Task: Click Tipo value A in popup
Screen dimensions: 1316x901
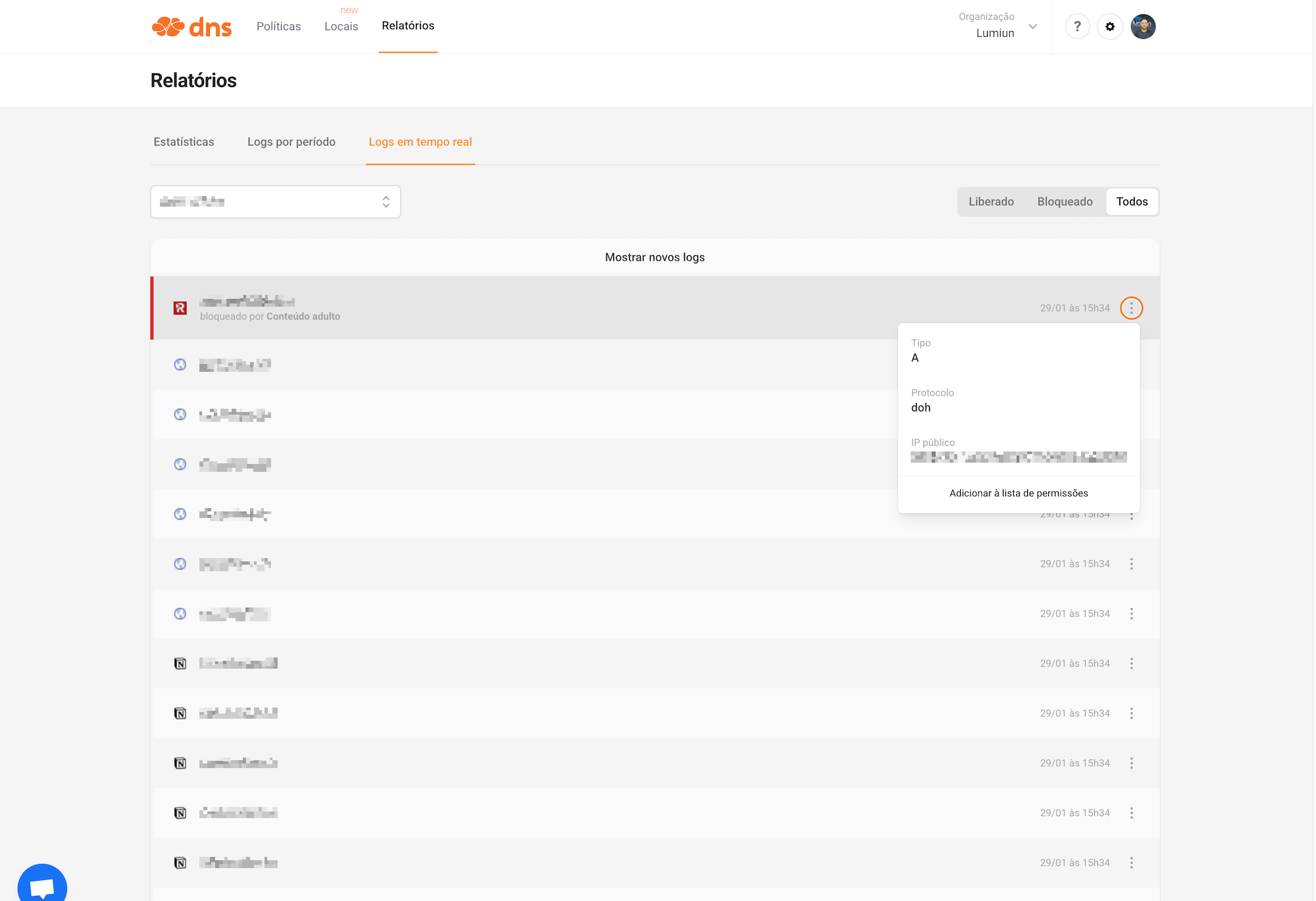Action: (x=915, y=358)
